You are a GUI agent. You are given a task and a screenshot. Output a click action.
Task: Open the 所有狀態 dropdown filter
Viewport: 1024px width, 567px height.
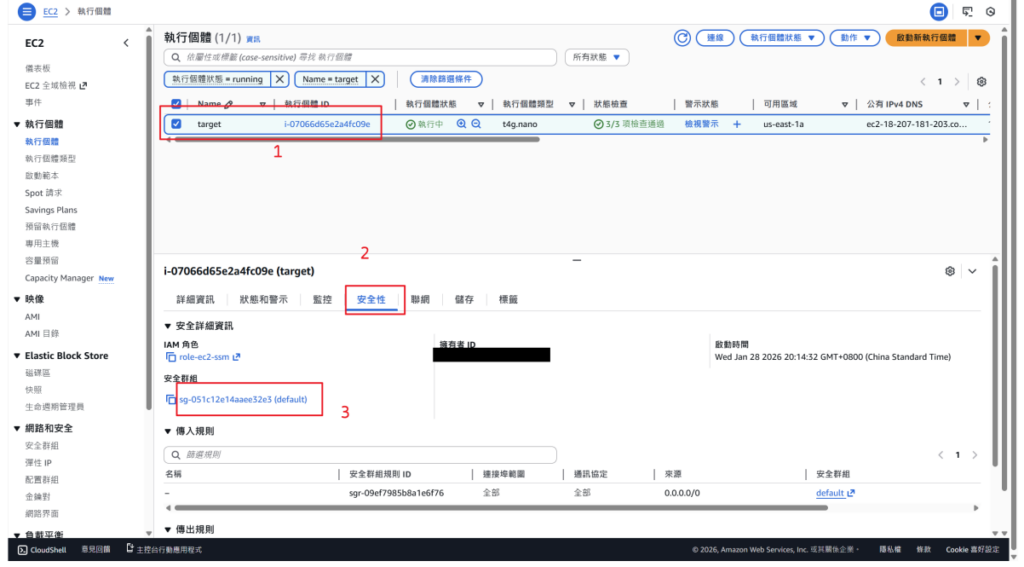pos(597,58)
